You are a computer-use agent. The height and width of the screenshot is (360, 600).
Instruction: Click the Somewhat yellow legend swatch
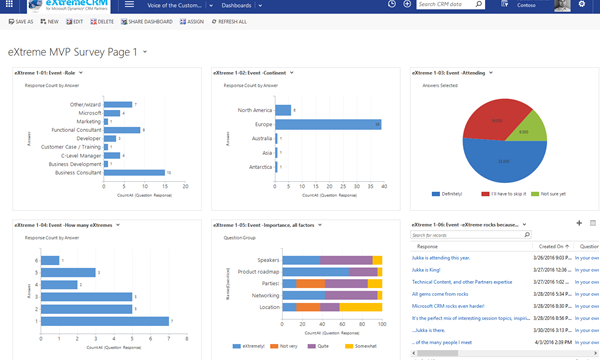point(349,346)
